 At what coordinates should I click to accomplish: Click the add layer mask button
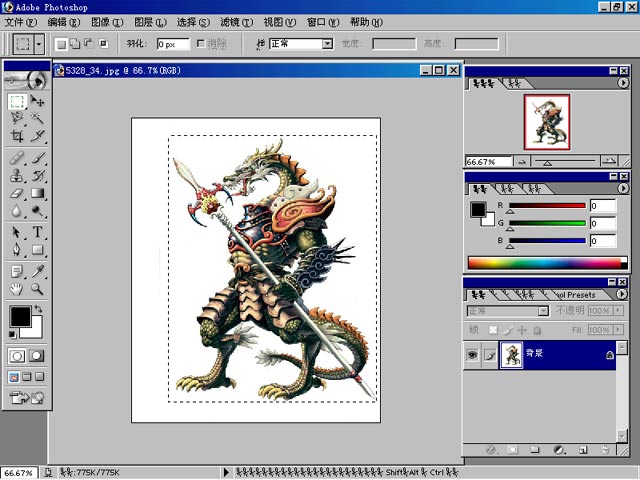pyautogui.click(x=513, y=450)
